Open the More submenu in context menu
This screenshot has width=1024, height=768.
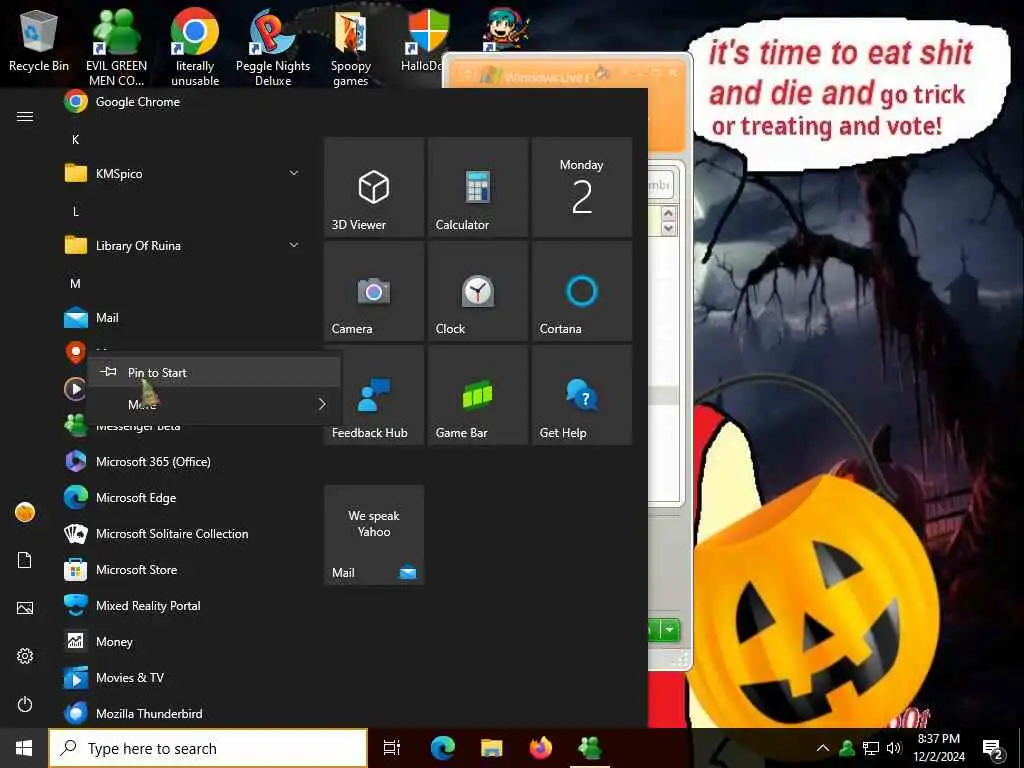214,404
